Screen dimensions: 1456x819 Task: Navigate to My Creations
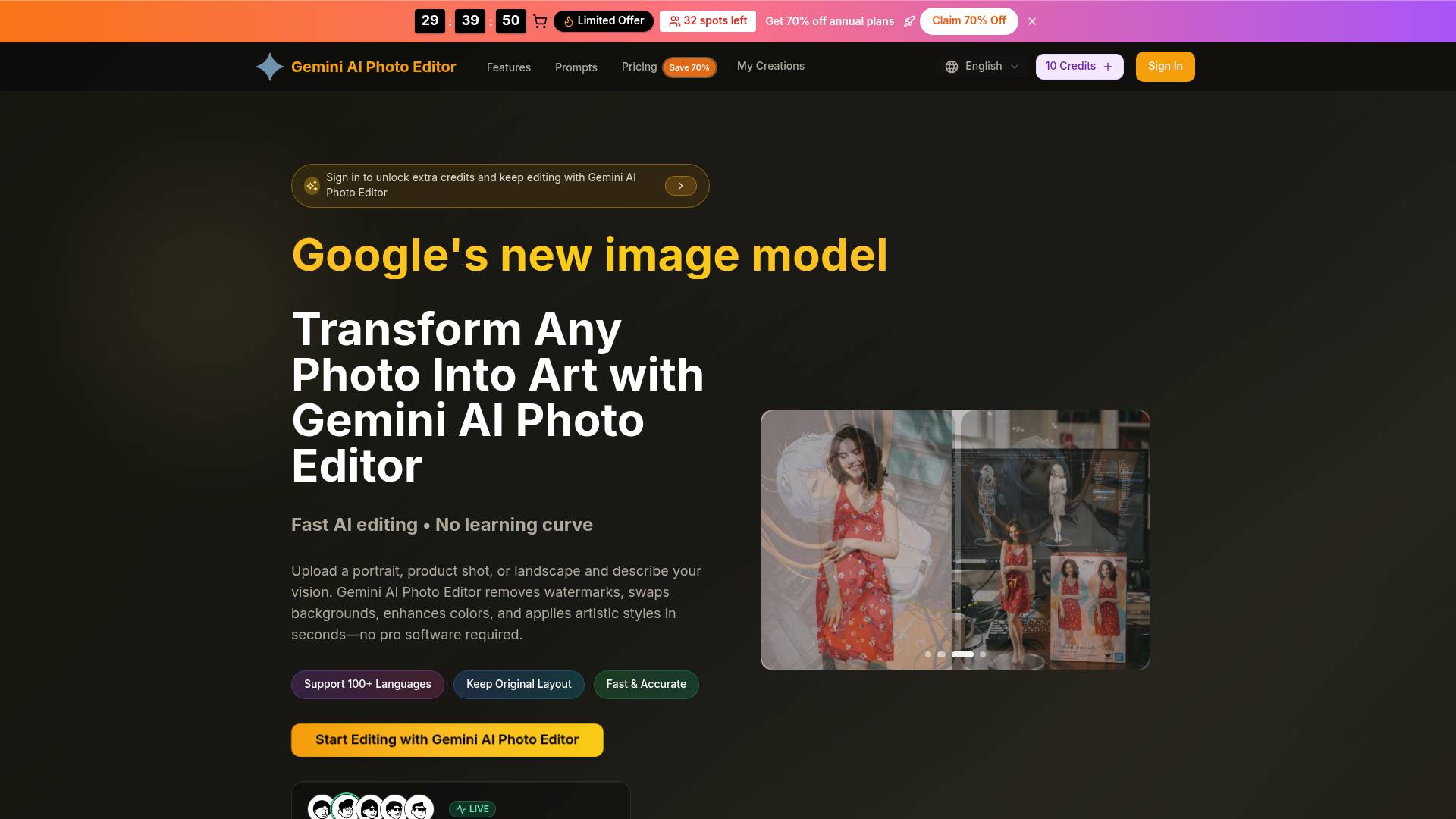click(770, 66)
